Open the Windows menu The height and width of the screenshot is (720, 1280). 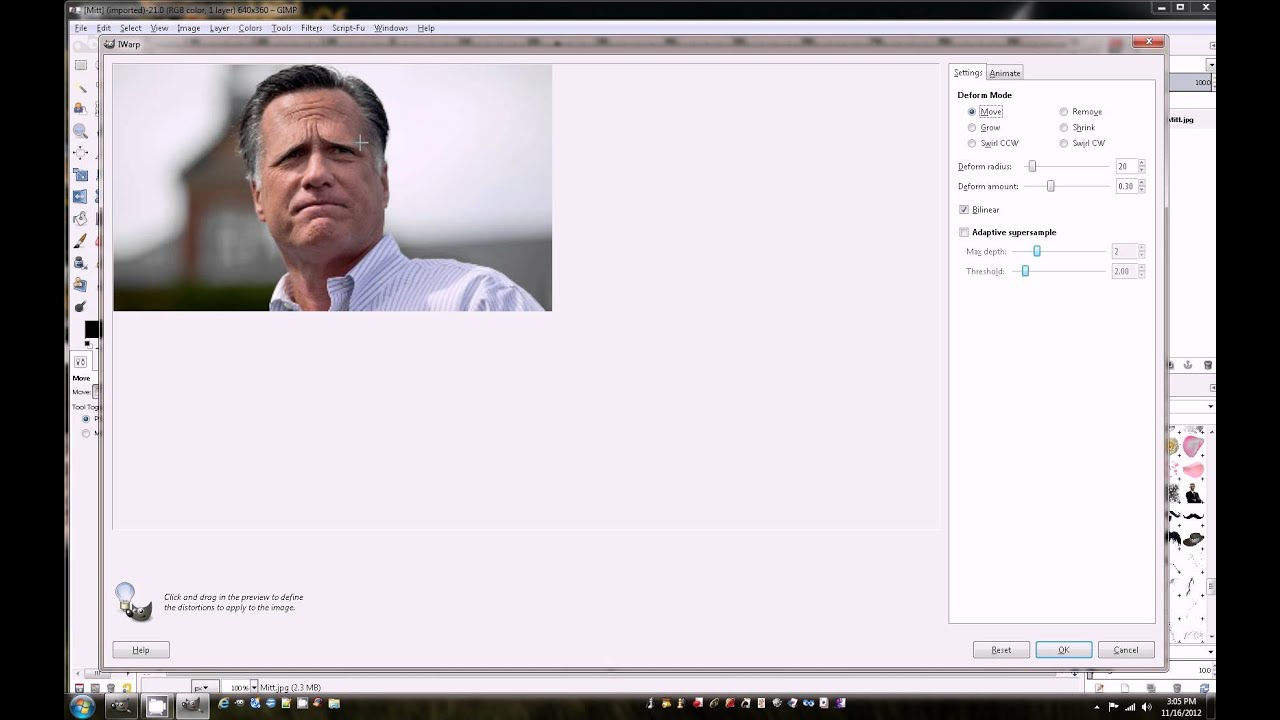point(391,28)
